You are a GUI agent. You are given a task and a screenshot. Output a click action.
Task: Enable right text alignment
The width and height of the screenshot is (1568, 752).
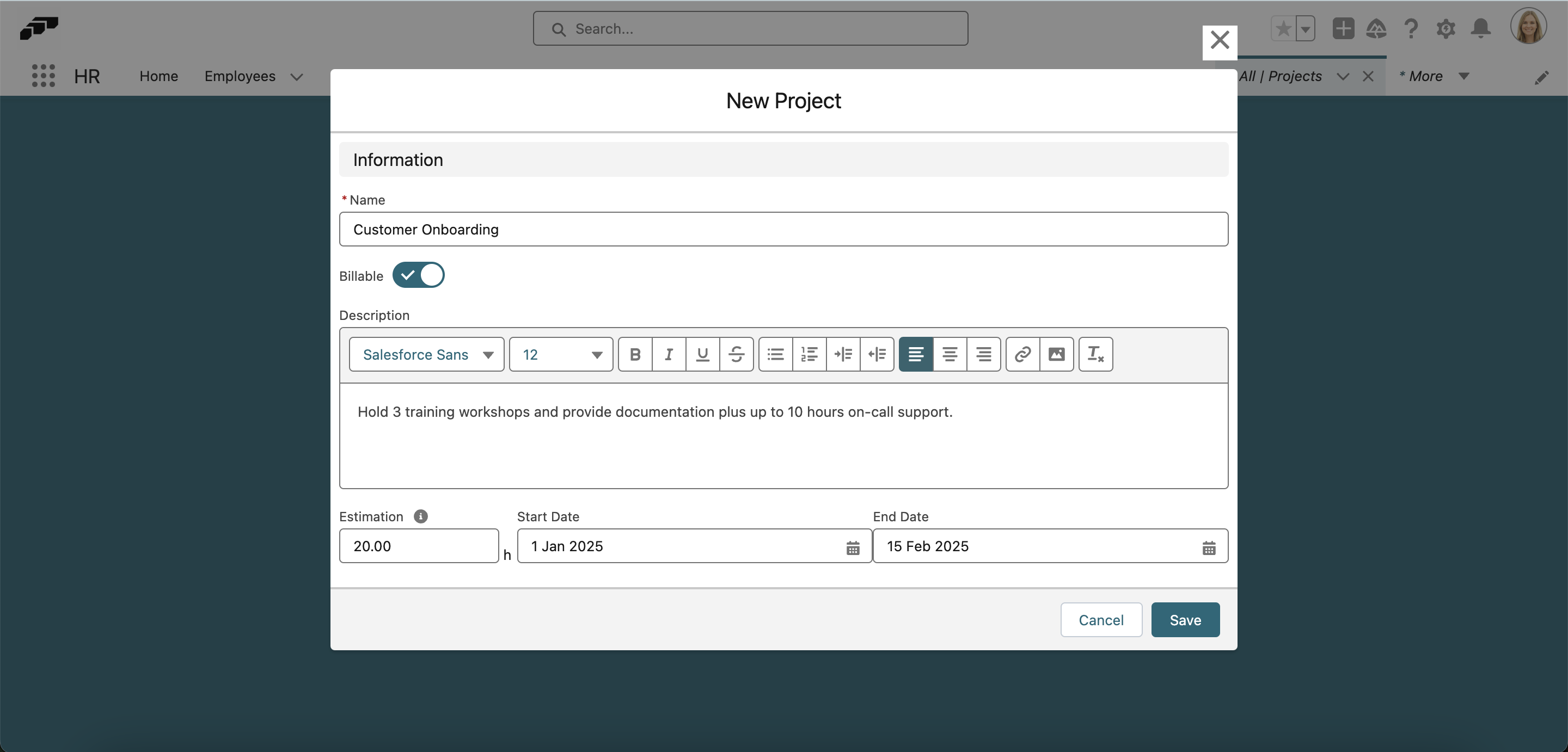[x=983, y=354]
